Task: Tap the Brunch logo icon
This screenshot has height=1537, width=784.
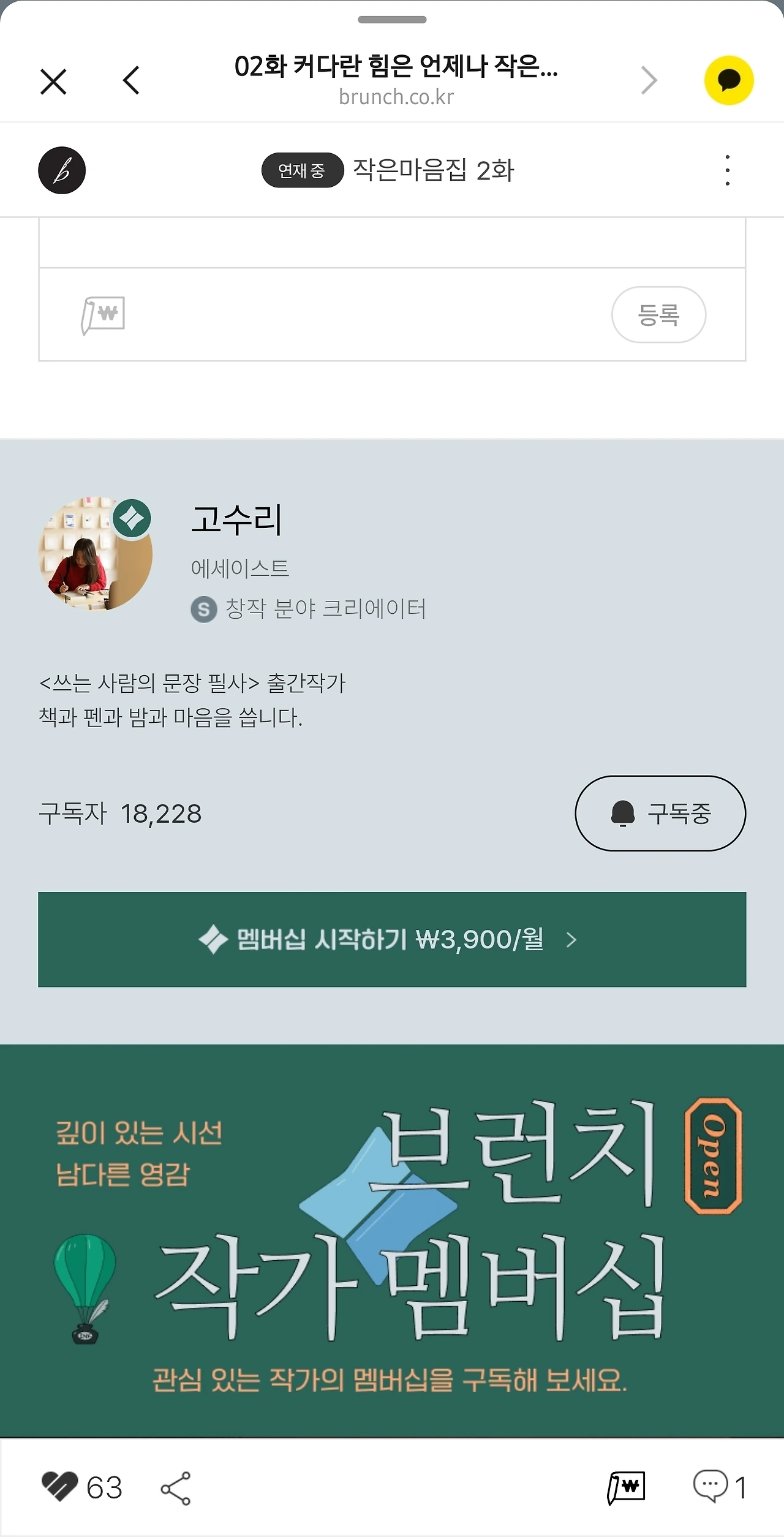Action: 62,170
